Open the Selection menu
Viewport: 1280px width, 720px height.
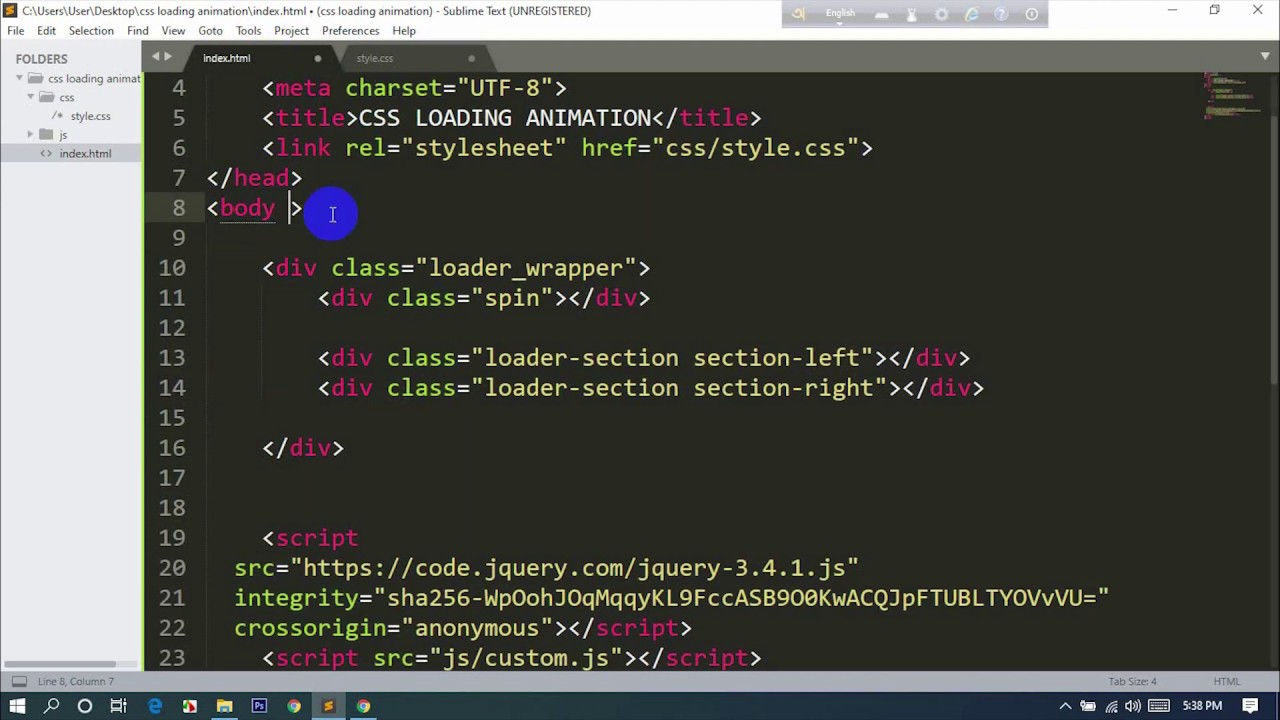coord(91,31)
